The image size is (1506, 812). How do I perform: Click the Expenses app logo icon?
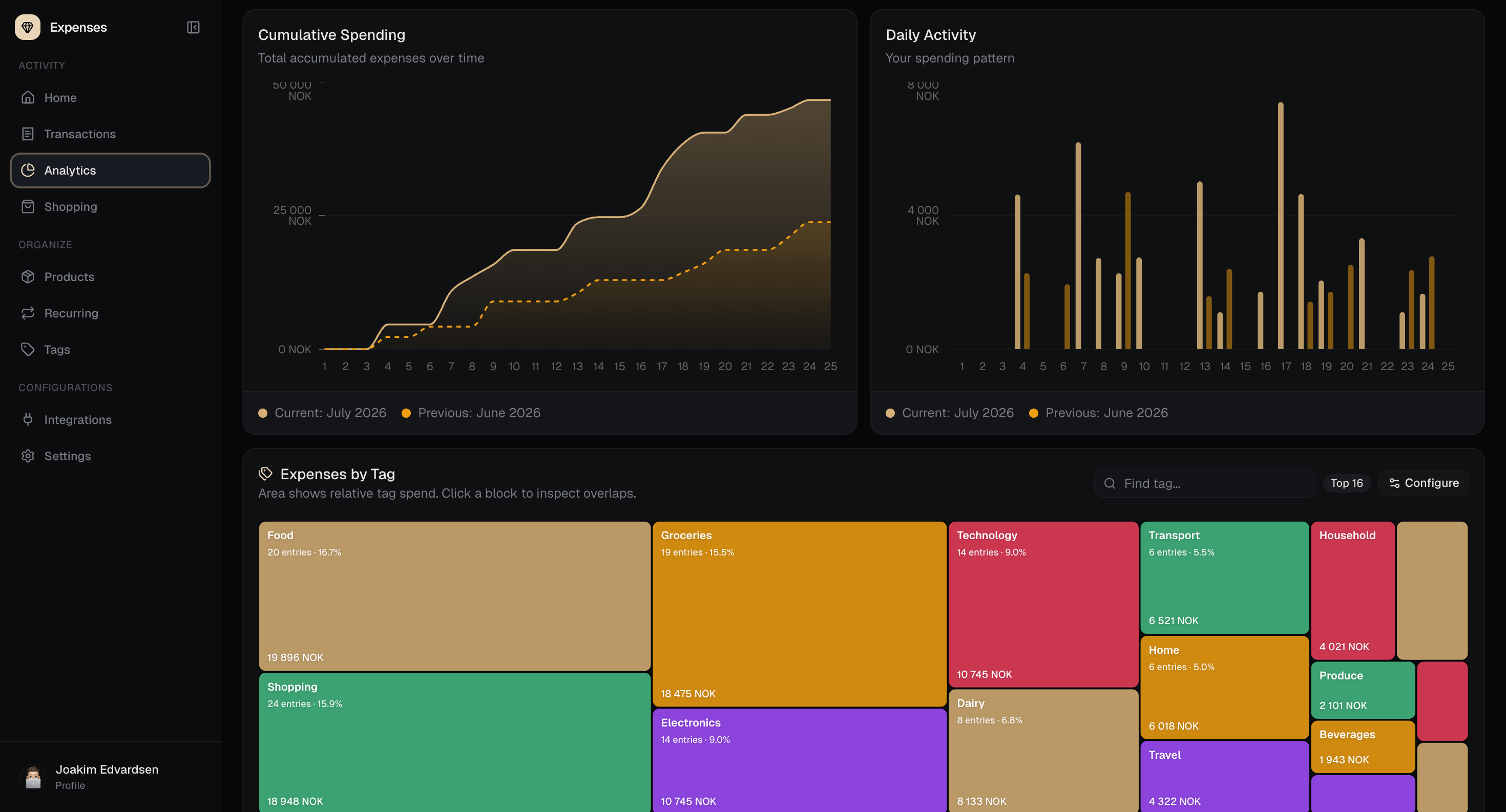28,28
